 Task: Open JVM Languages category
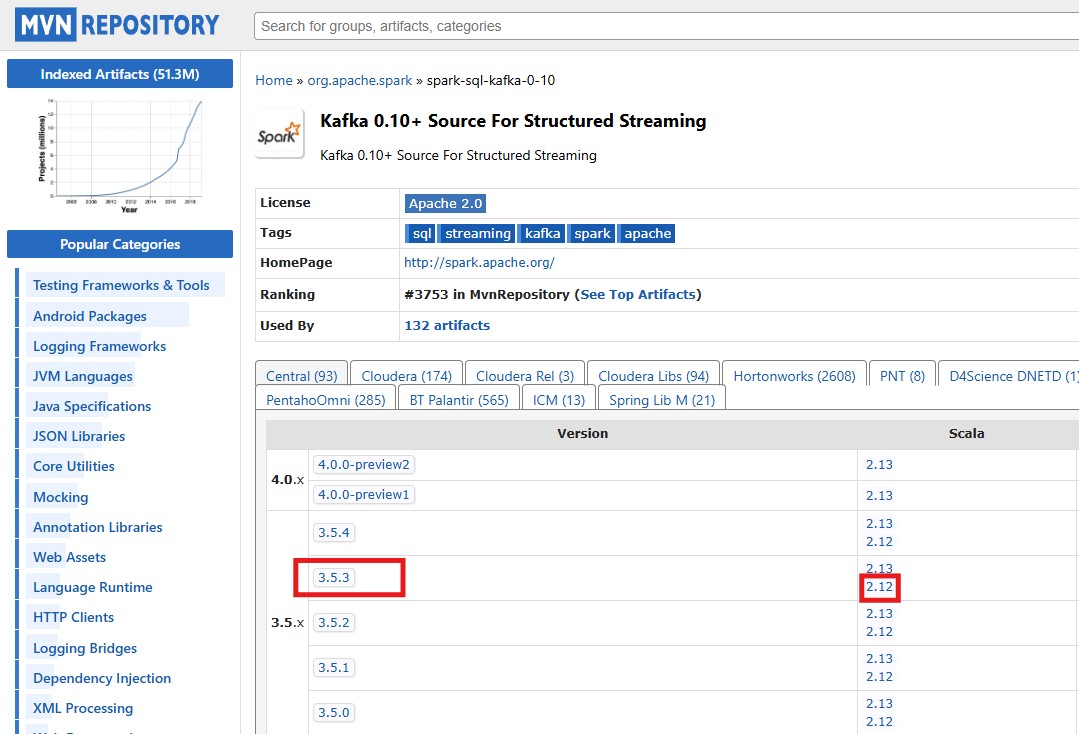(x=83, y=376)
